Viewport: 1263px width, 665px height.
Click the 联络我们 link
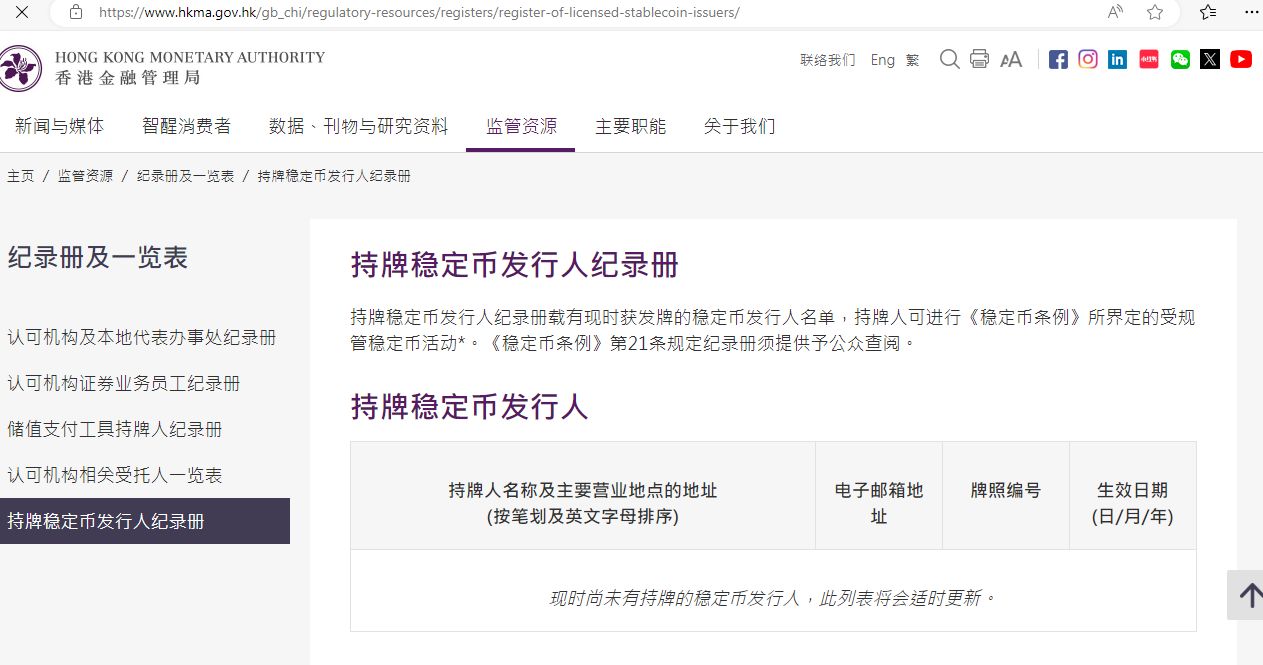point(828,60)
